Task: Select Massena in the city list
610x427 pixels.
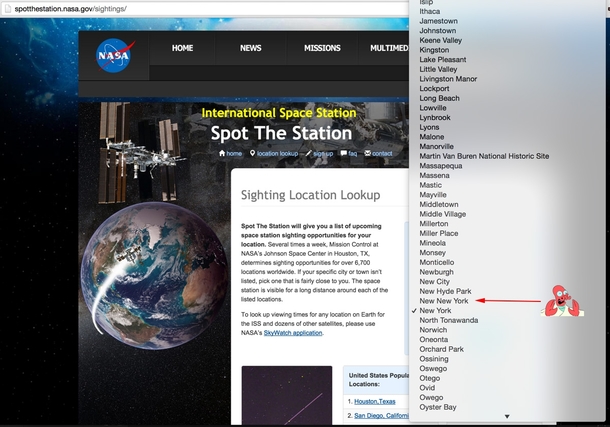Action: [x=435, y=175]
